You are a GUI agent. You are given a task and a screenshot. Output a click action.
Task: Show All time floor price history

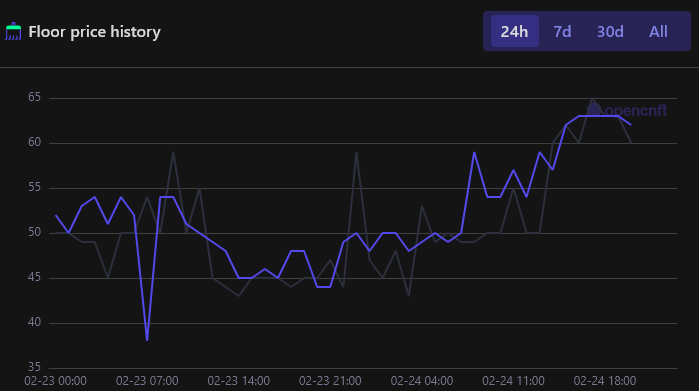point(658,31)
